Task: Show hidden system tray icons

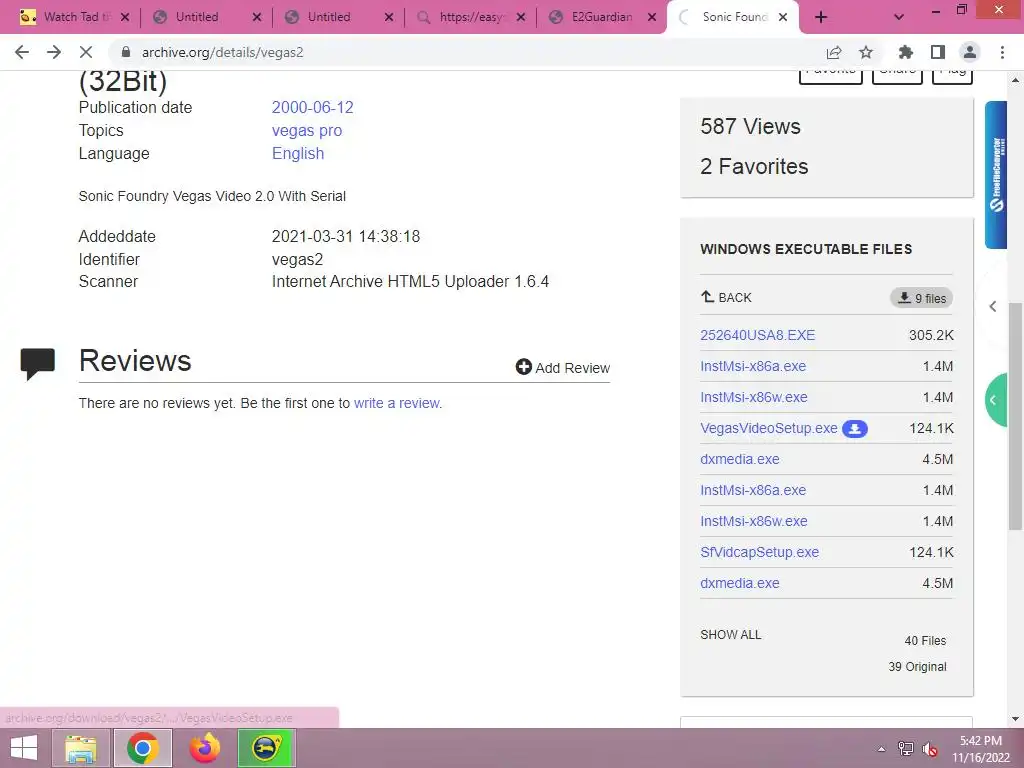Action: [x=882, y=749]
